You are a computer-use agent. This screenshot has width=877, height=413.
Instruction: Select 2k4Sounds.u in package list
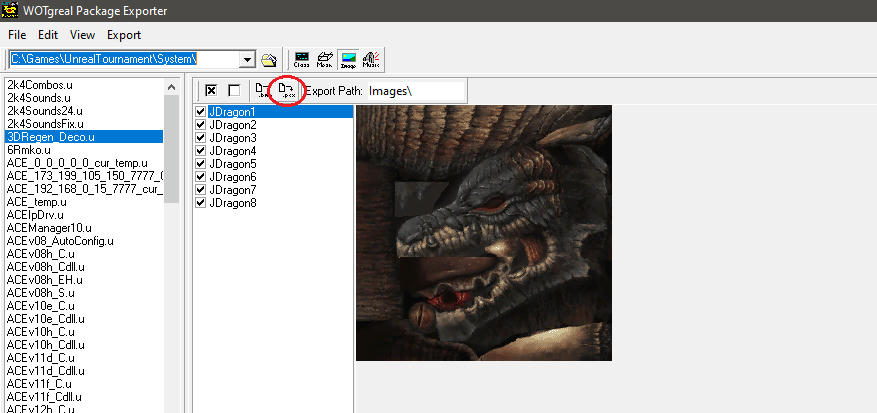pos(39,98)
